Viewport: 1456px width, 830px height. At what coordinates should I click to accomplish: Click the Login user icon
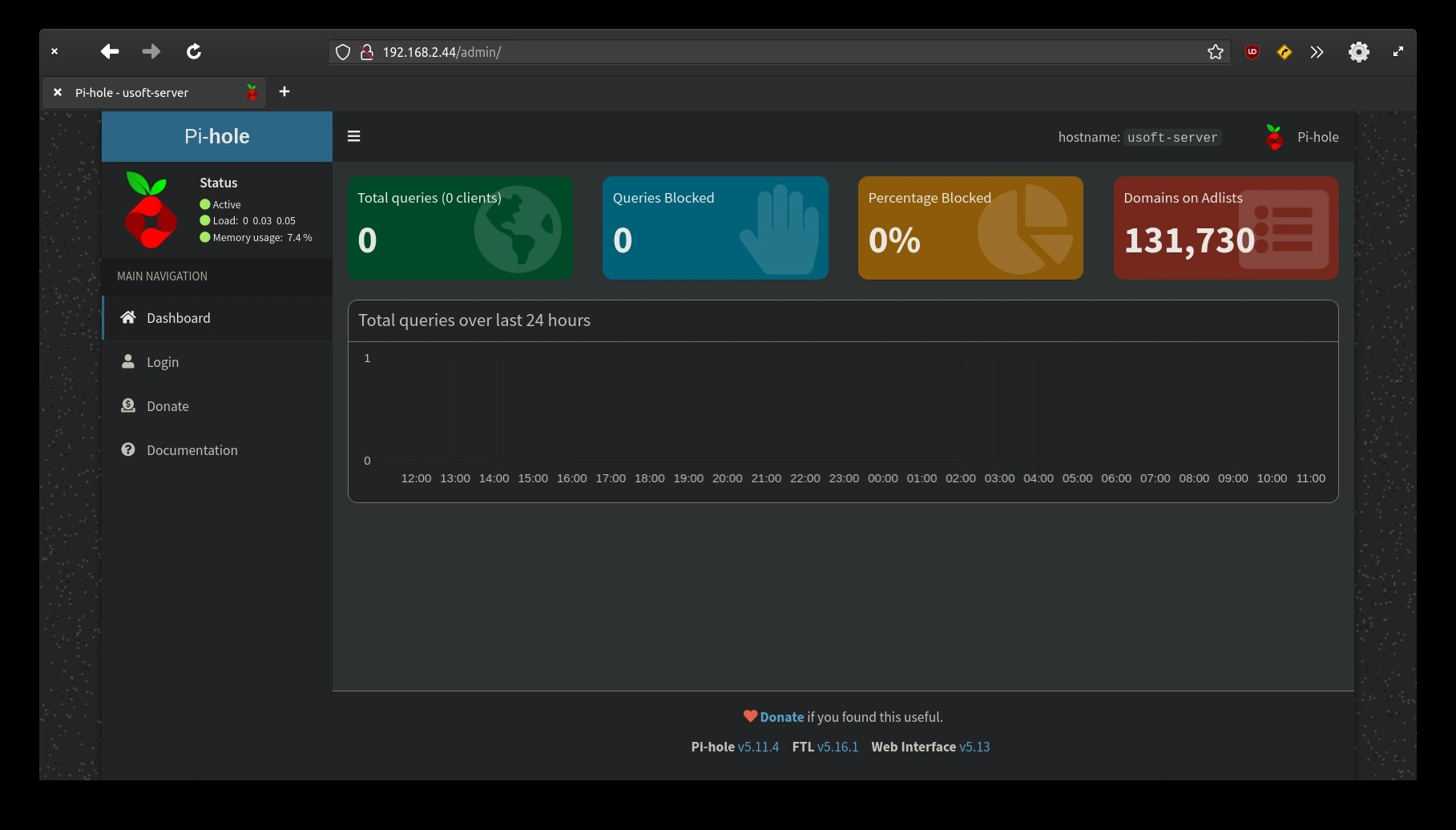coord(128,361)
